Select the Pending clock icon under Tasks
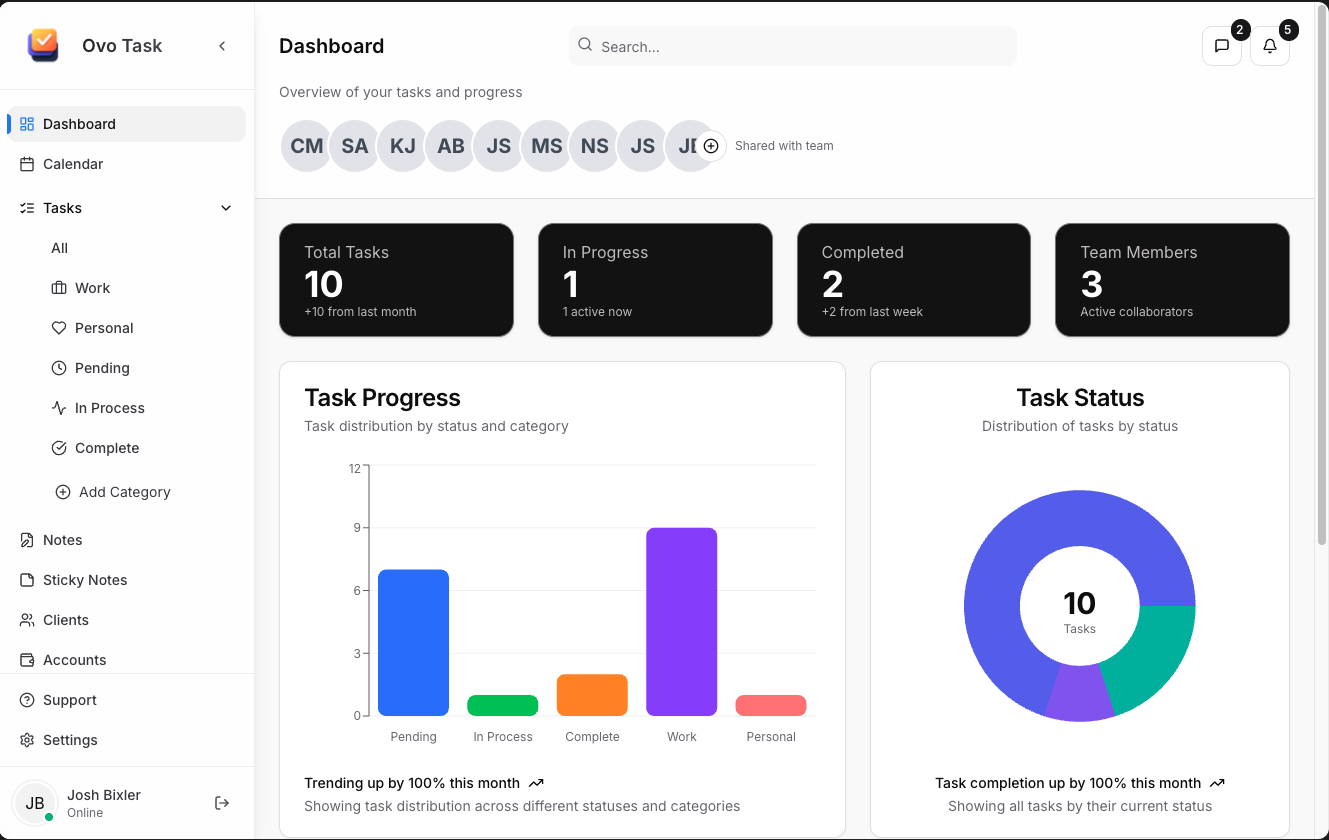The height and width of the screenshot is (840, 1329). (x=59, y=368)
